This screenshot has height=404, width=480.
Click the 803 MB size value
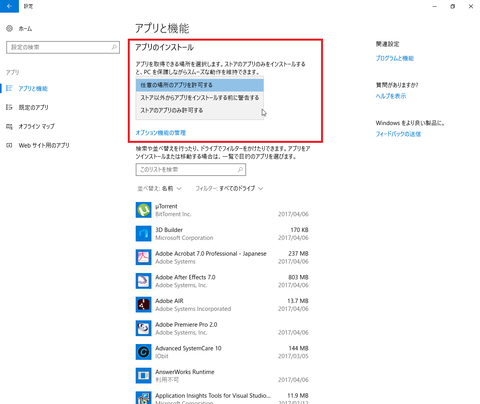(x=298, y=277)
